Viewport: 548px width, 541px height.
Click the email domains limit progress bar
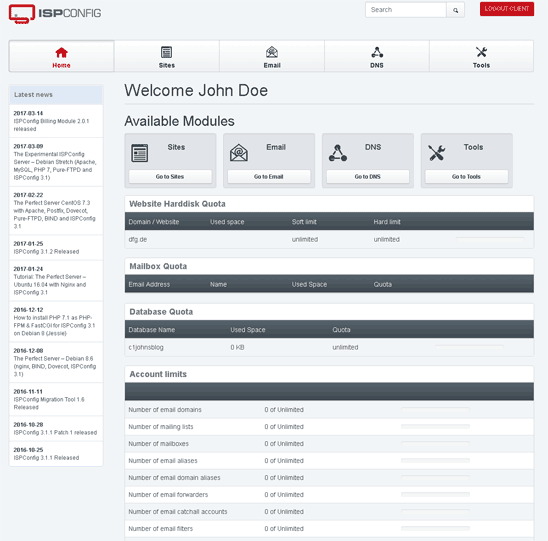coord(435,409)
